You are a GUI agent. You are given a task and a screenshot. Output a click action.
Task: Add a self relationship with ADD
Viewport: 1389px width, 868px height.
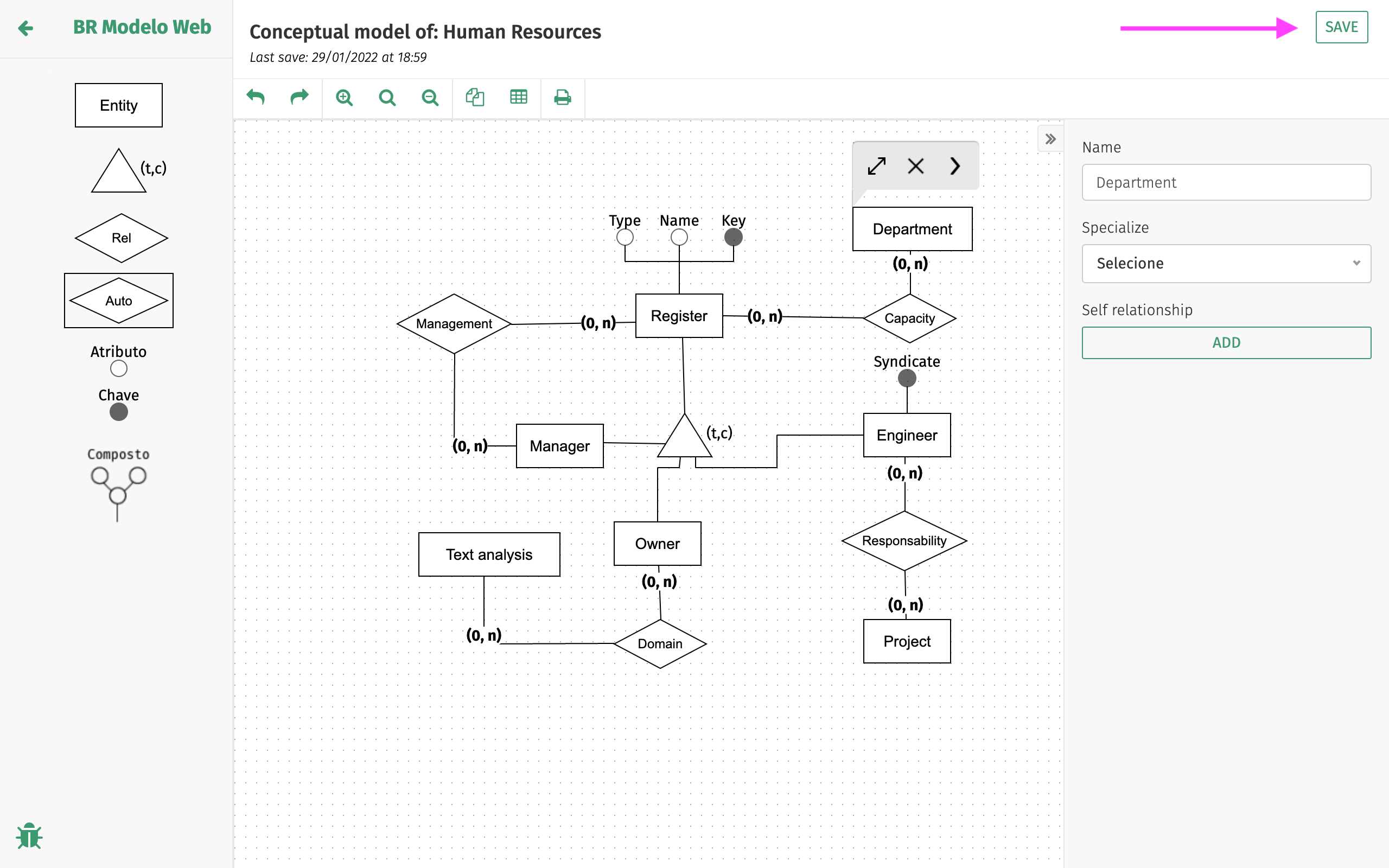click(1226, 343)
